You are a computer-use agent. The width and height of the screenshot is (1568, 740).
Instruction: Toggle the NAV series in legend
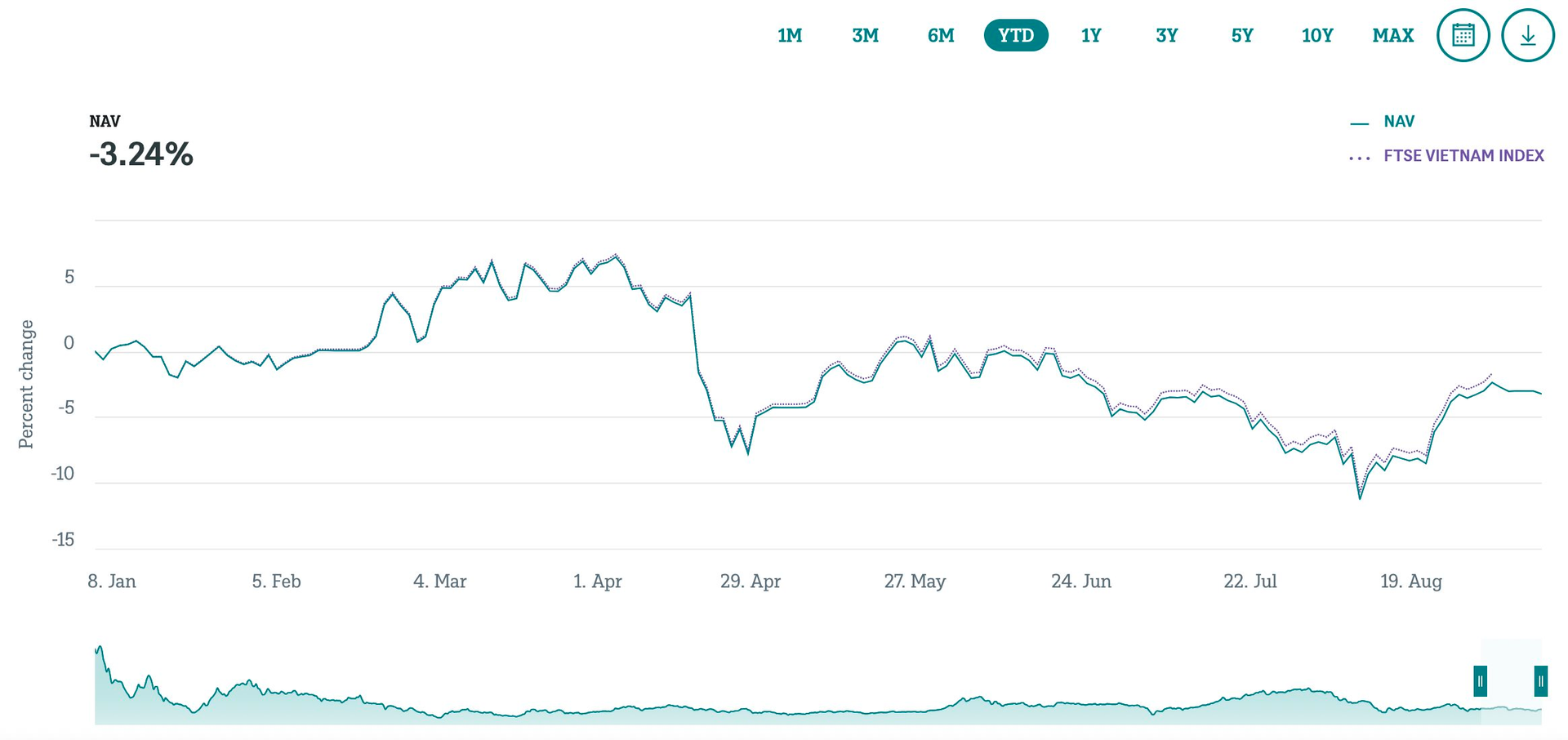click(x=1383, y=122)
